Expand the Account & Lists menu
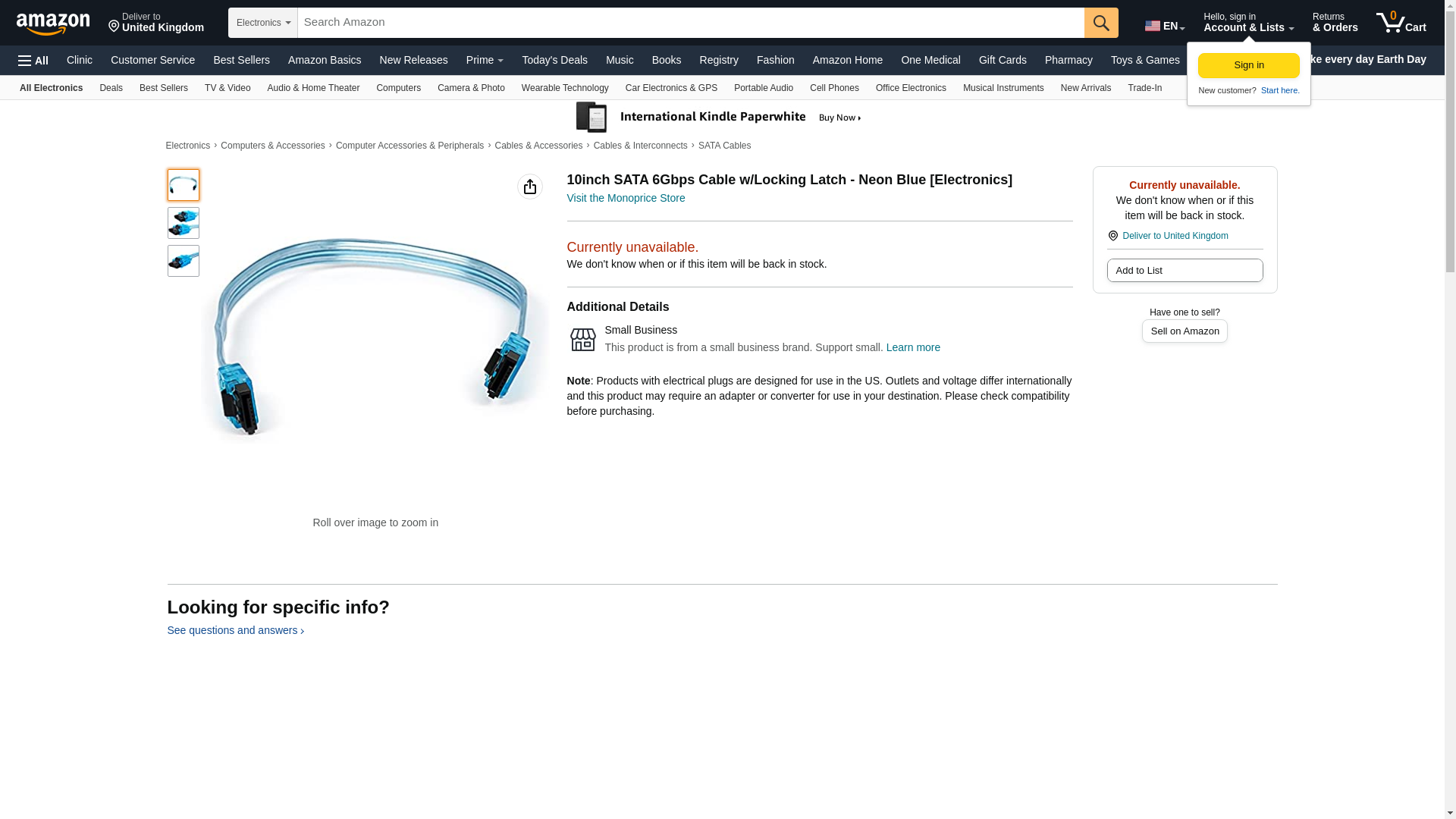1456x819 pixels. click(x=1248, y=23)
